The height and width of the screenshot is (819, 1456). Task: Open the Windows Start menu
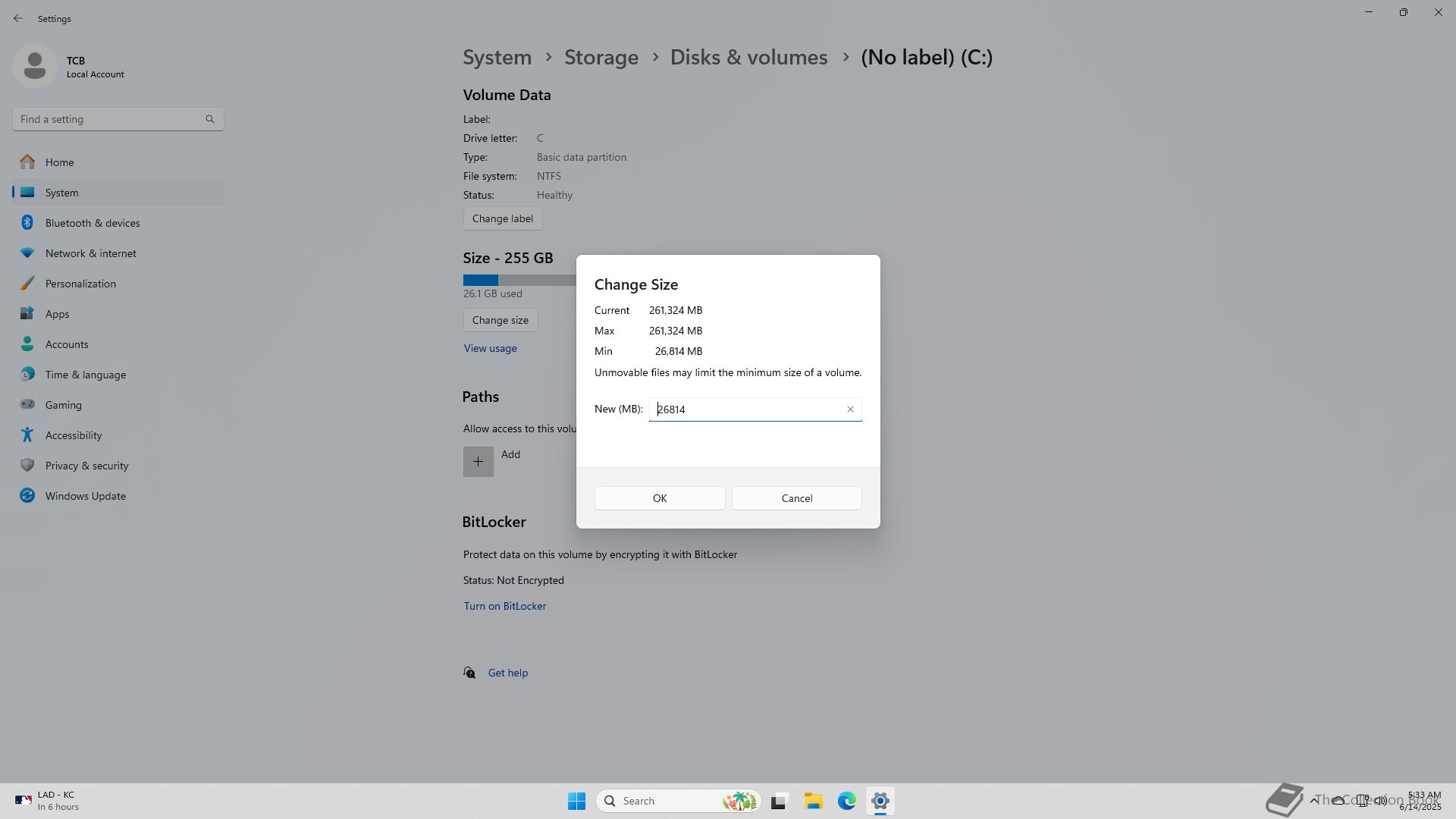click(576, 801)
